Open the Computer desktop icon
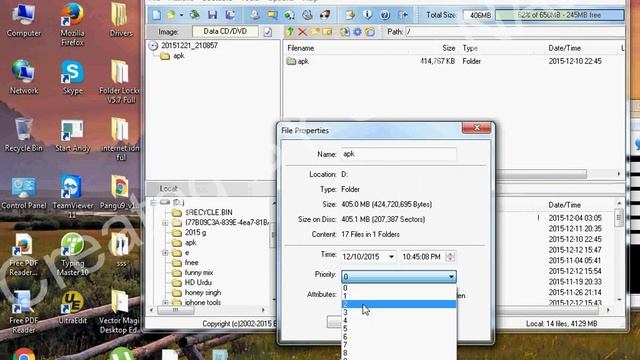640x360 pixels. coord(24,20)
